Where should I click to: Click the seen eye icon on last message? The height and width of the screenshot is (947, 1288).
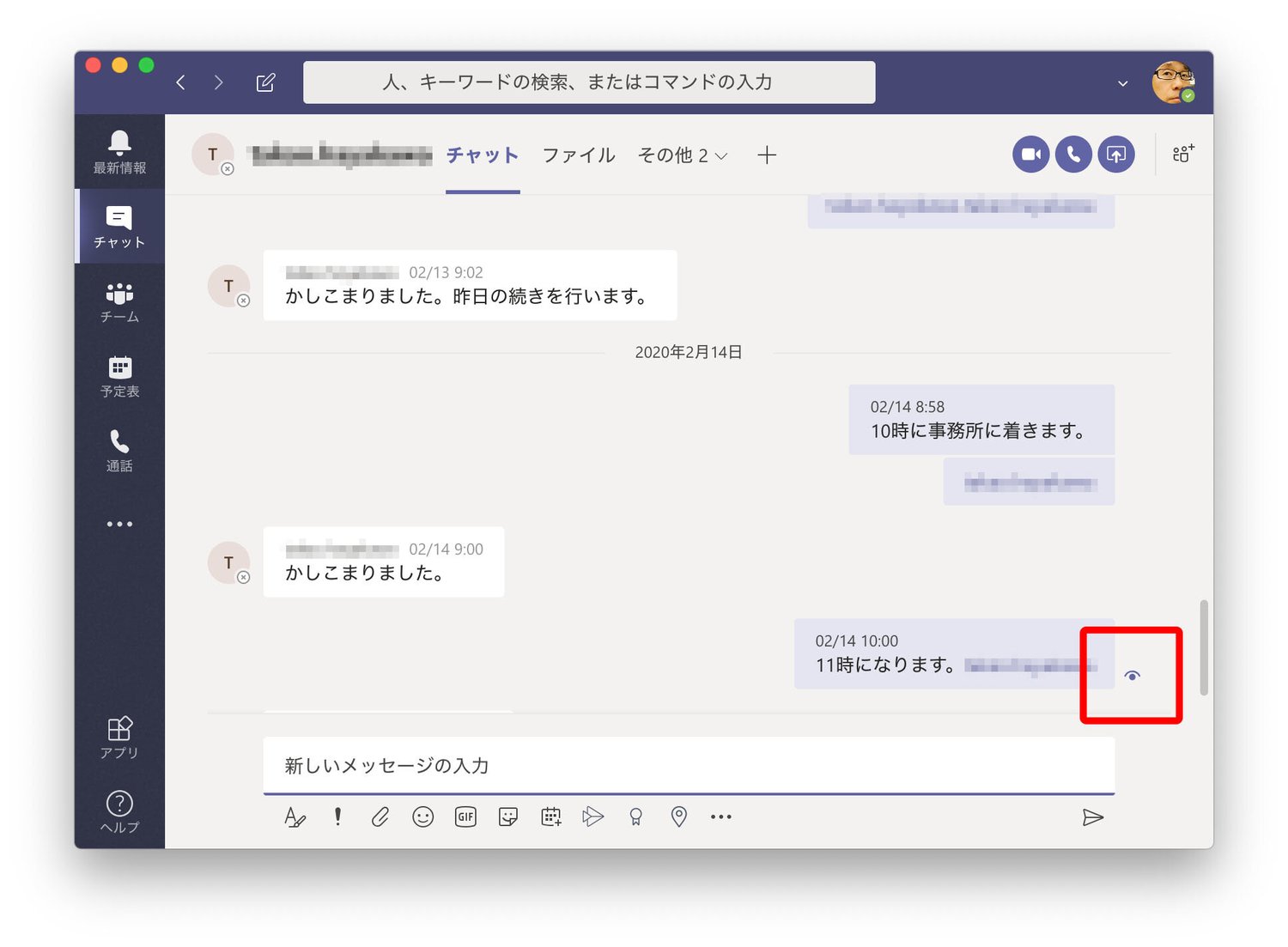click(x=1133, y=676)
